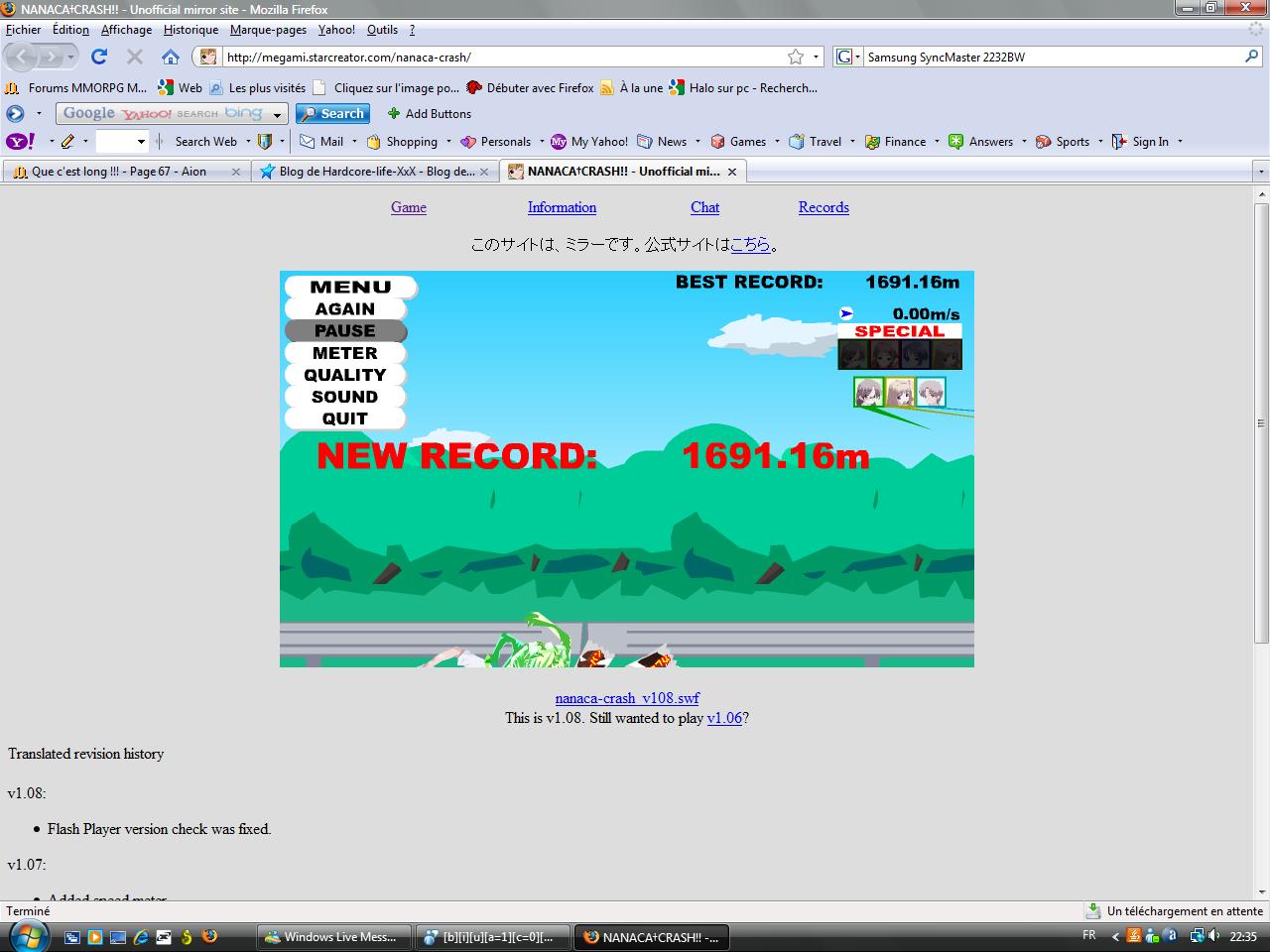The height and width of the screenshot is (952, 1270).
Task: Click the greyed Stop loading X icon
Action: coord(135,57)
